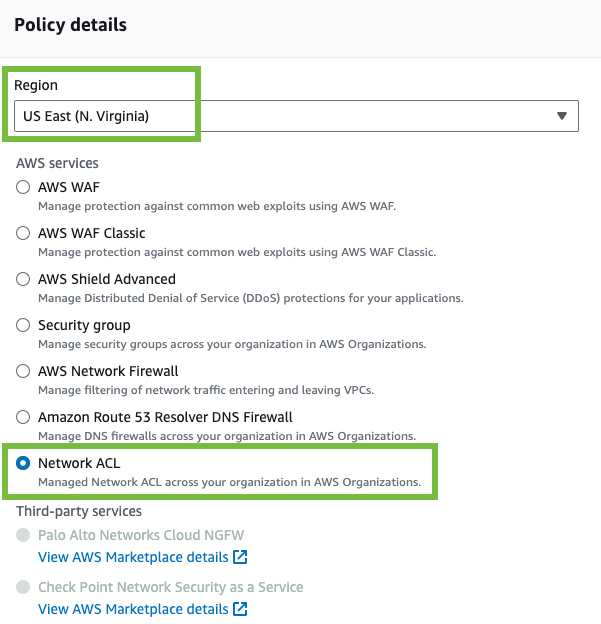Open the Region dropdown arrow
The height and width of the screenshot is (624, 601).
(562, 116)
